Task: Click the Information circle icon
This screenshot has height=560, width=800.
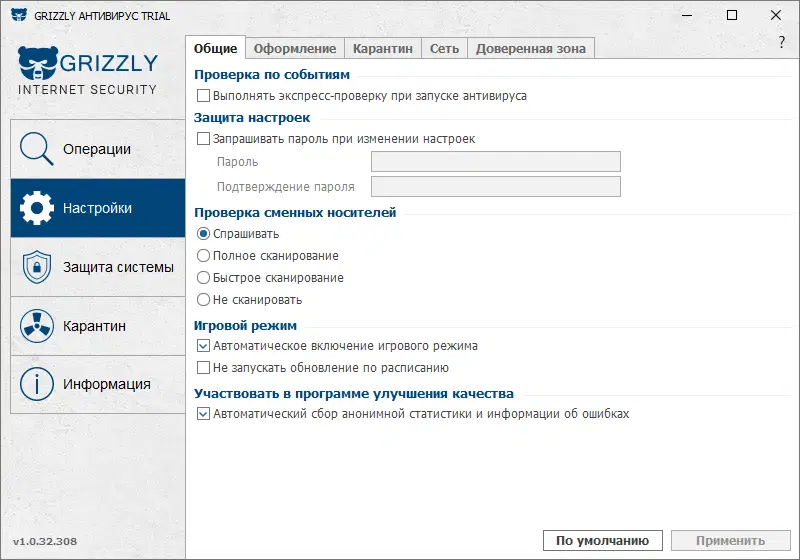Action: [x=36, y=384]
